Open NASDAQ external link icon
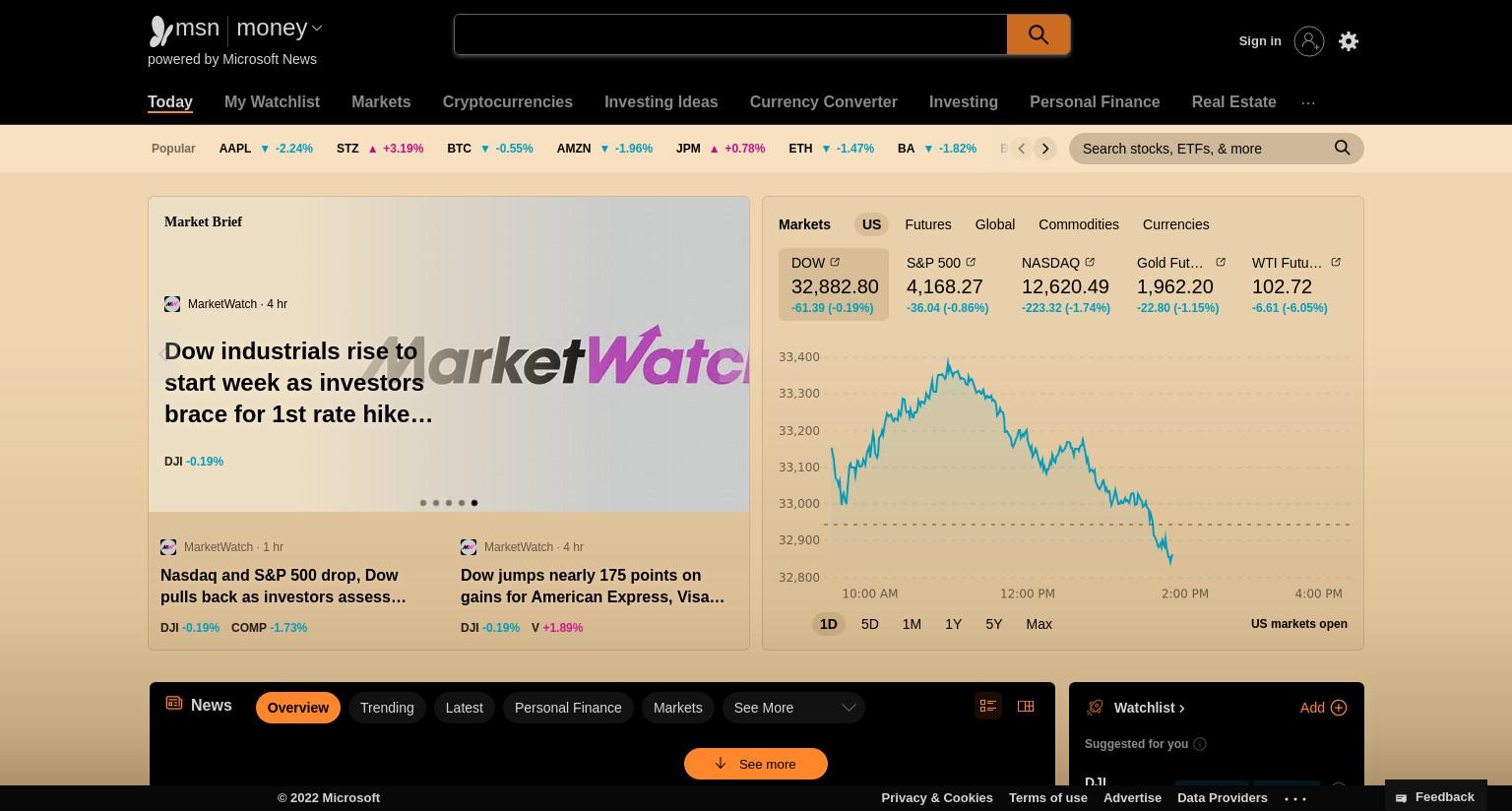1512x811 pixels. pyautogui.click(x=1090, y=262)
